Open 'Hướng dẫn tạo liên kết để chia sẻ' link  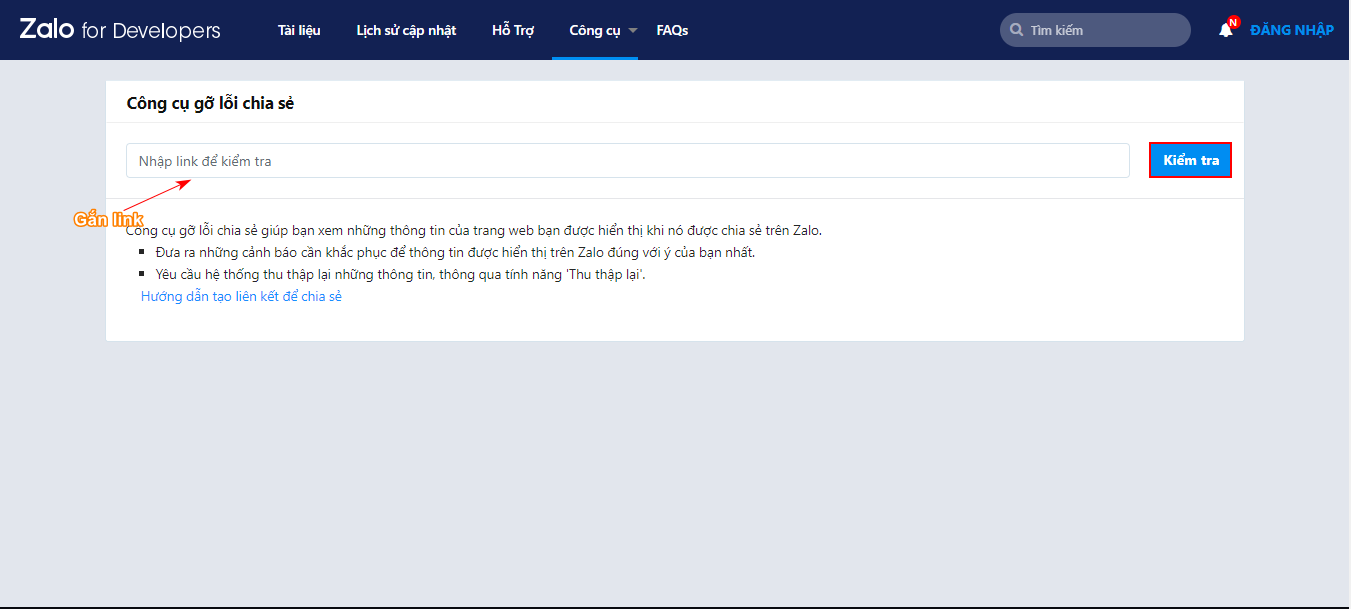click(x=241, y=297)
